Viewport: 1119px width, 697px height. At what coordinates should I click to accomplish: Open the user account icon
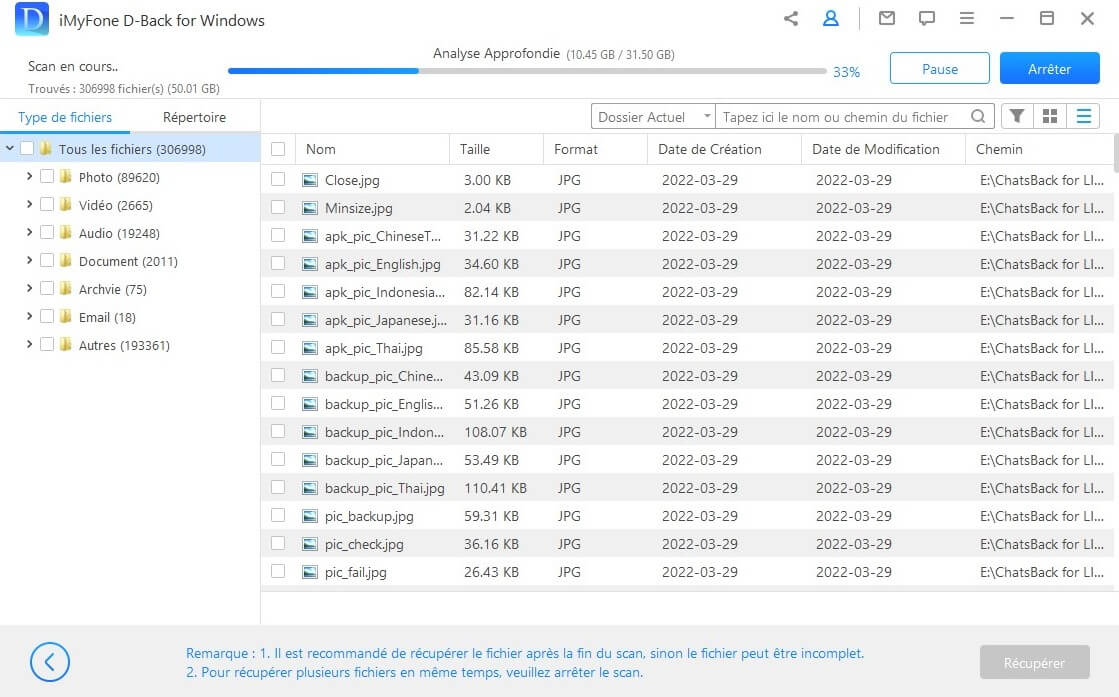(x=830, y=18)
